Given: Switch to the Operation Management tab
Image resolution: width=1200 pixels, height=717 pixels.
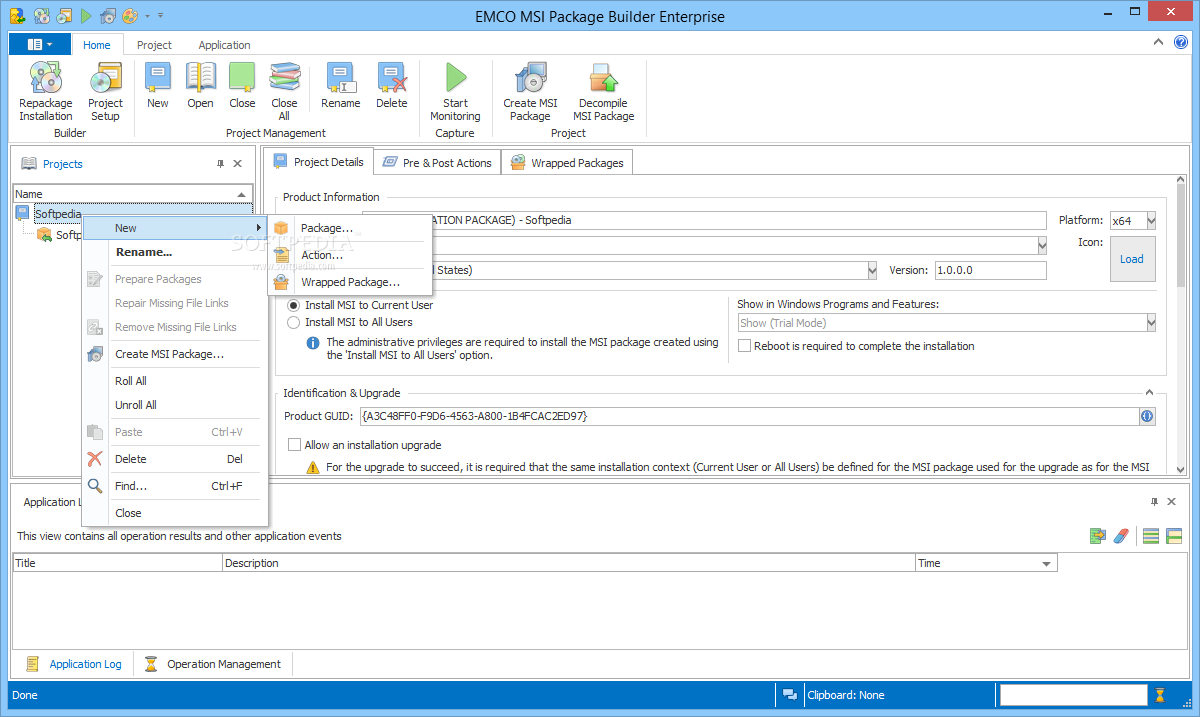Looking at the screenshot, I should pos(213,663).
